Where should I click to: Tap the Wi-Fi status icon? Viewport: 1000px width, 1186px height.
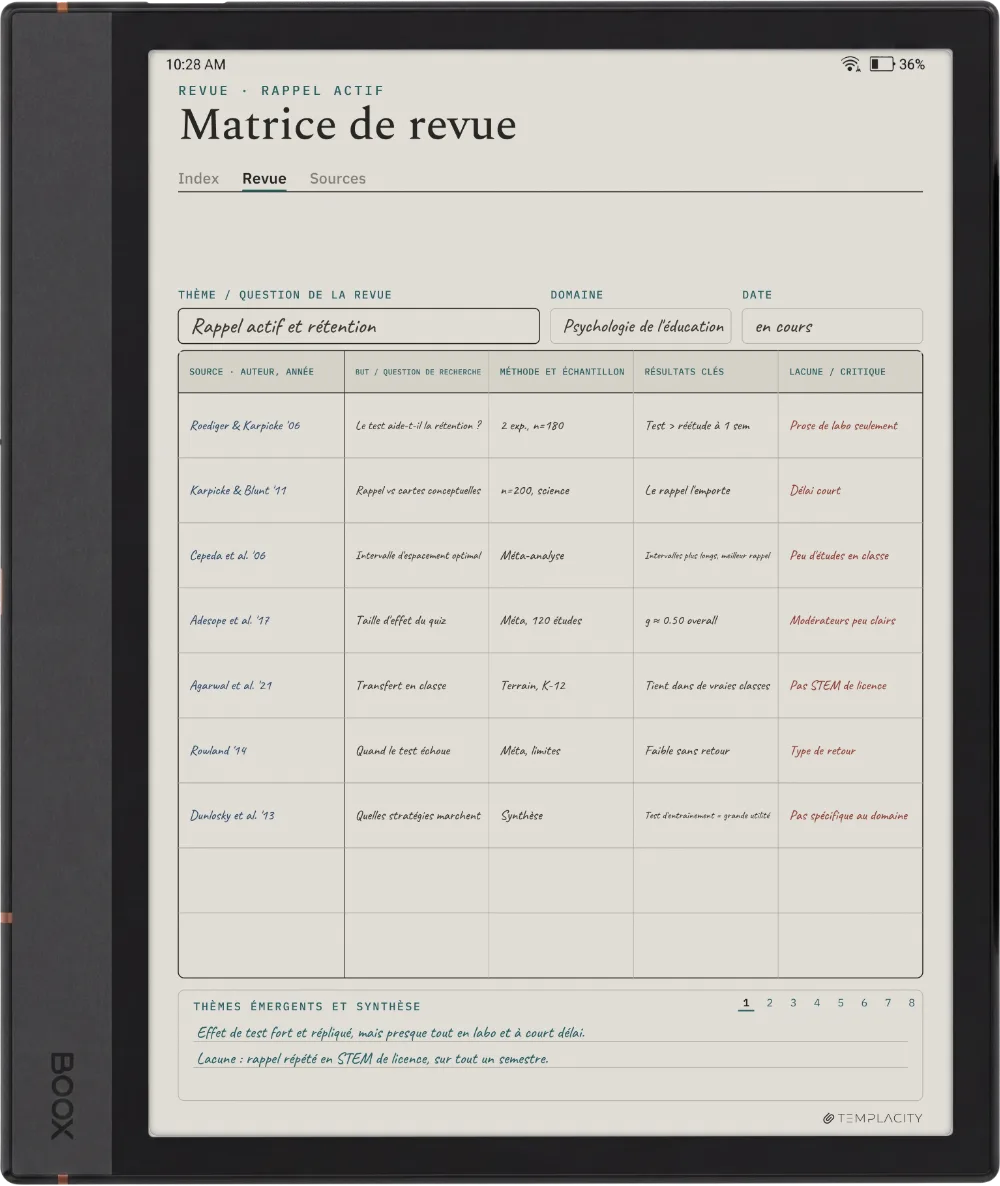(x=850, y=64)
